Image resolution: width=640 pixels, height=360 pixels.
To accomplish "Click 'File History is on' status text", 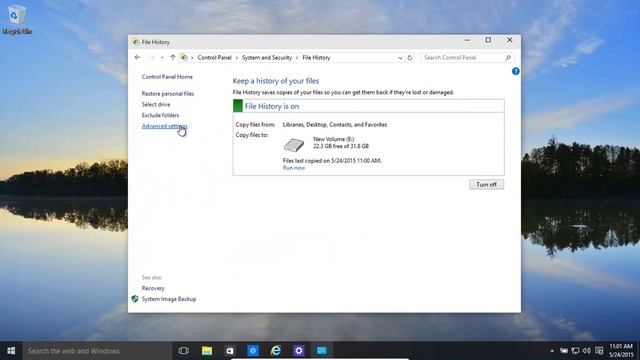I will (272, 106).
